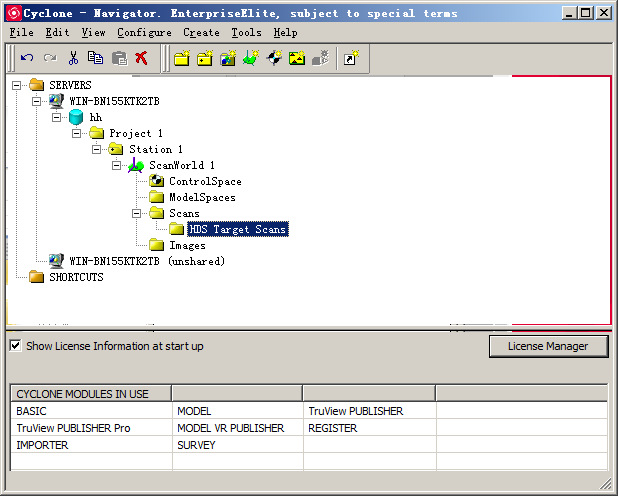Collapse the ScanWorld 1 node
This screenshot has height=496, width=618.
pos(117,165)
